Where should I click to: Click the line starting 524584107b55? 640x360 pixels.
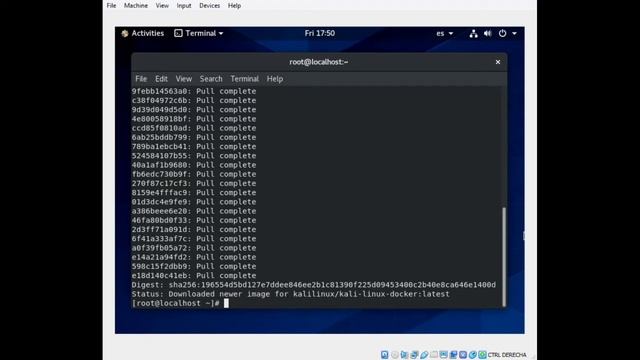pos(194,156)
